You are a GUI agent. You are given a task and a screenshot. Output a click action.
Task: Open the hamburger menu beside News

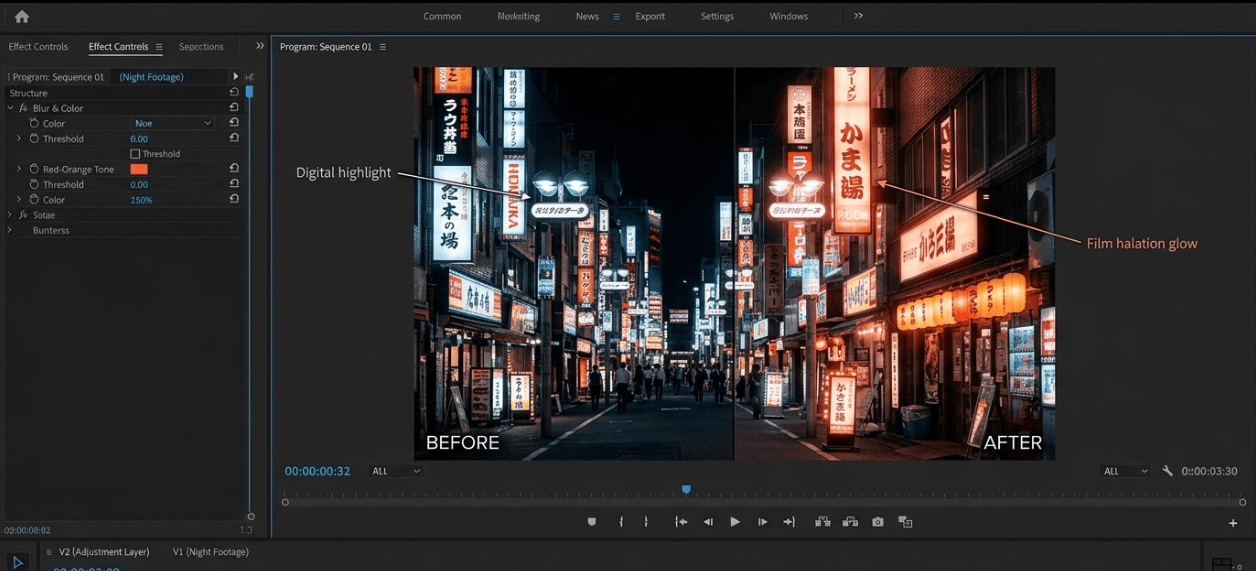(x=616, y=17)
